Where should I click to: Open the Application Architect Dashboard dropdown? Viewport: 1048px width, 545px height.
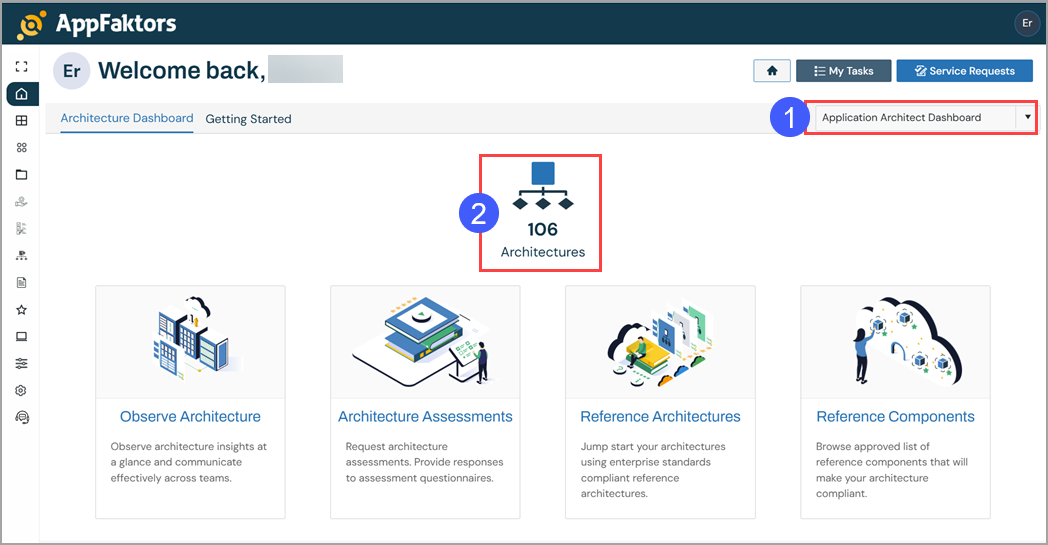click(x=914, y=118)
